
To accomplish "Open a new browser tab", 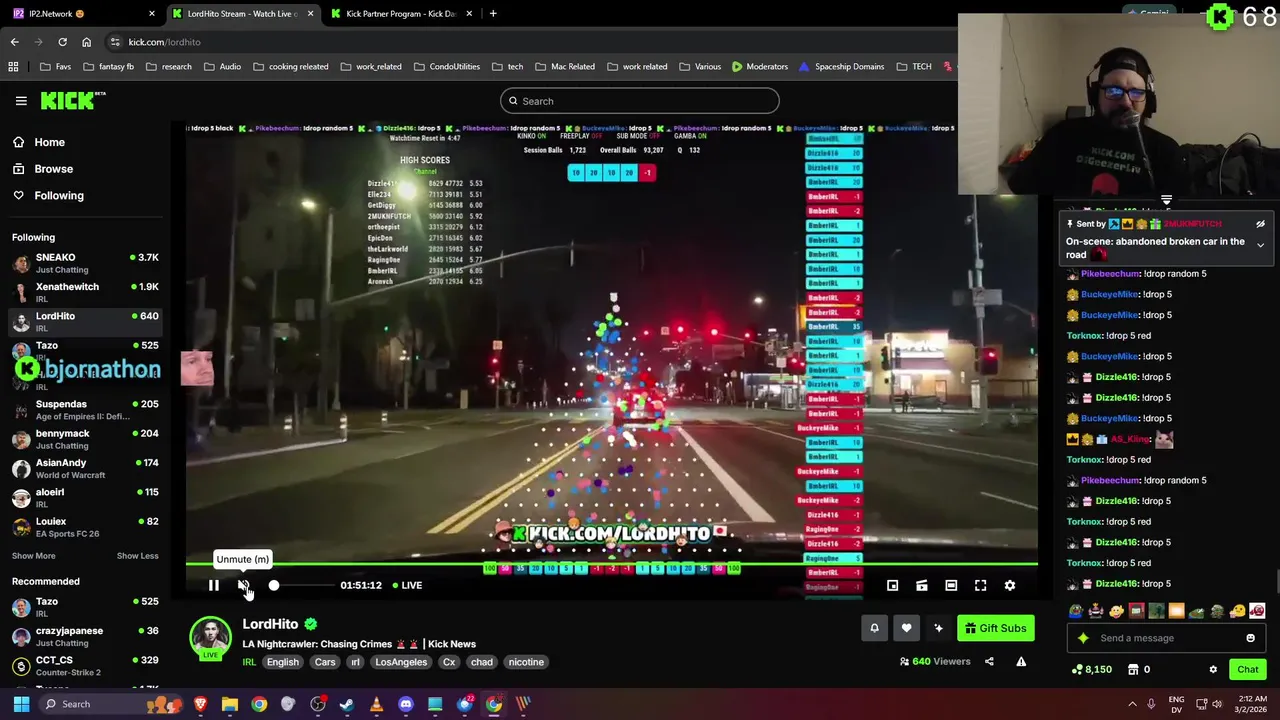I will tap(493, 14).
